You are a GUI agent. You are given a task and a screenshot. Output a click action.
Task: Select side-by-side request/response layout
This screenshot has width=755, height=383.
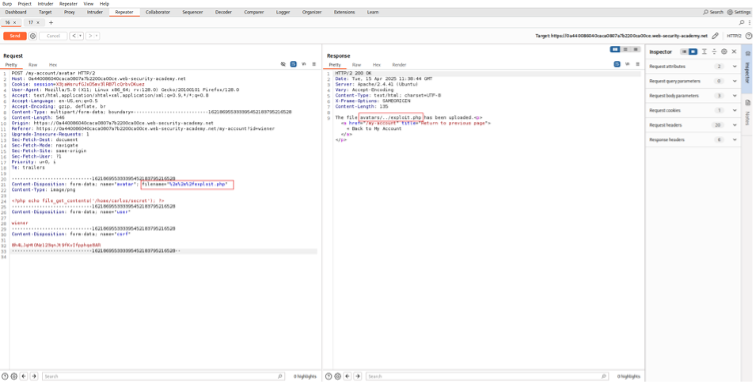pos(615,49)
